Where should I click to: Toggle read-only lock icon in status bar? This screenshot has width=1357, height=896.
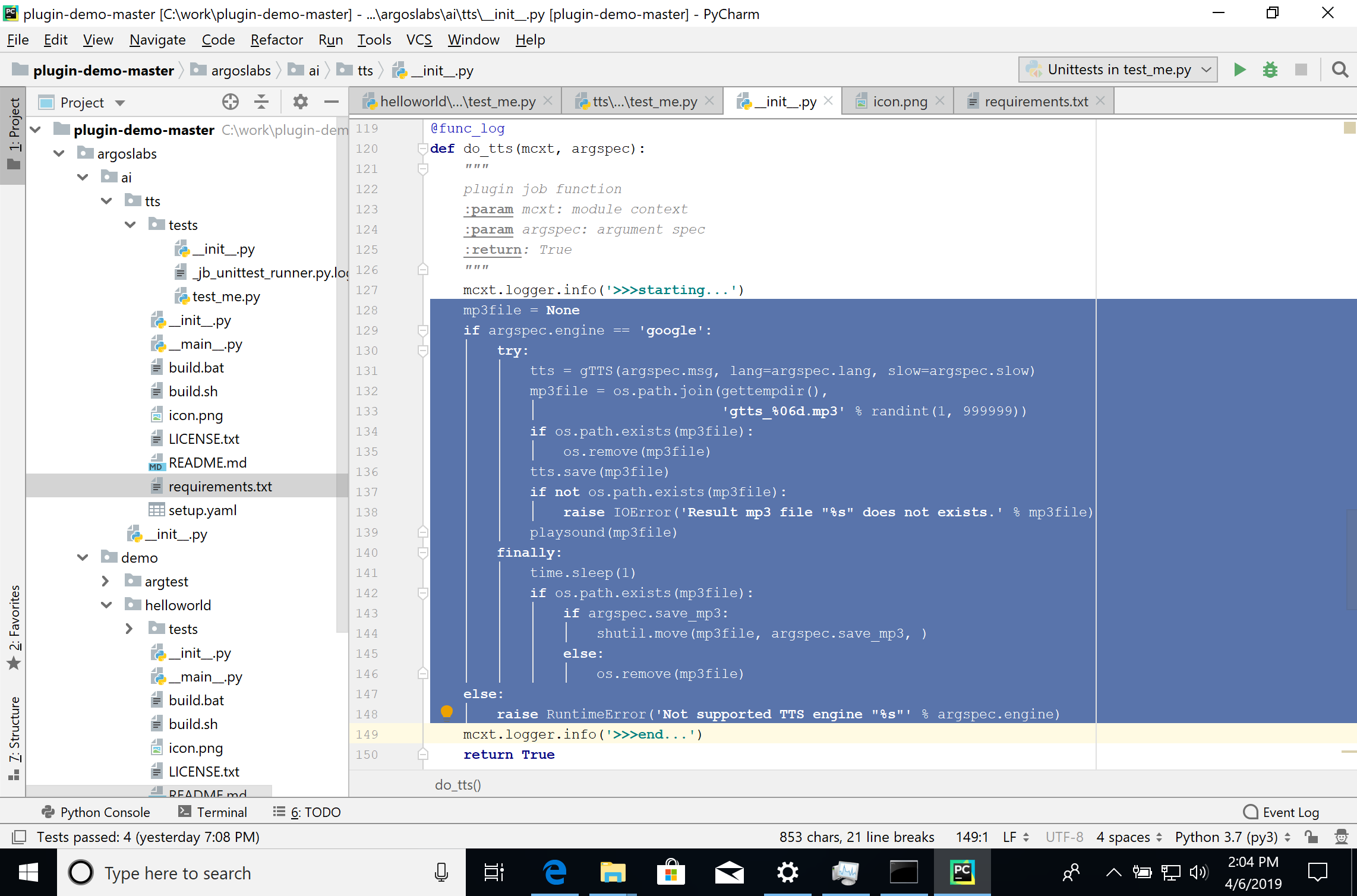[1311, 837]
